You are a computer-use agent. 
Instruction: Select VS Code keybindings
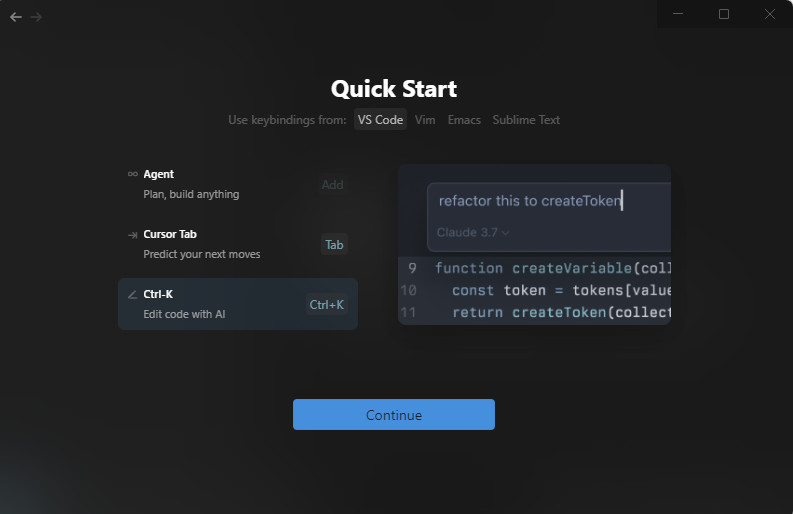[x=380, y=120]
